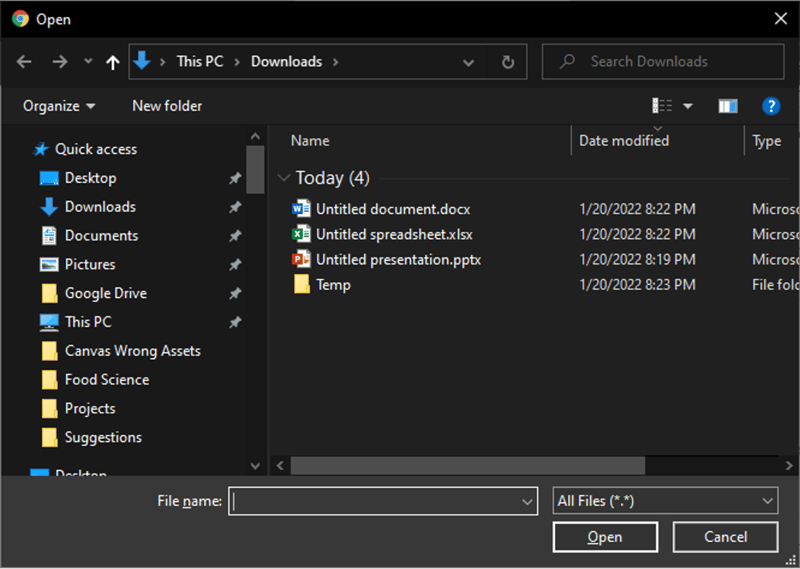Open Google Drive in the navigation pane

pos(106,293)
